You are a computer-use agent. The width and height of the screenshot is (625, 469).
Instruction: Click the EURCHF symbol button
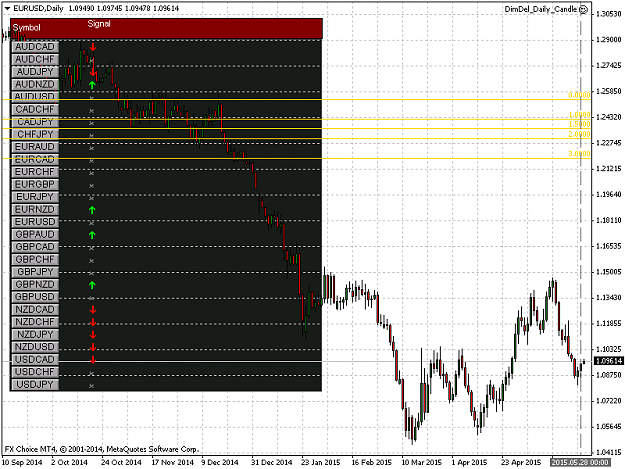coord(35,172)
